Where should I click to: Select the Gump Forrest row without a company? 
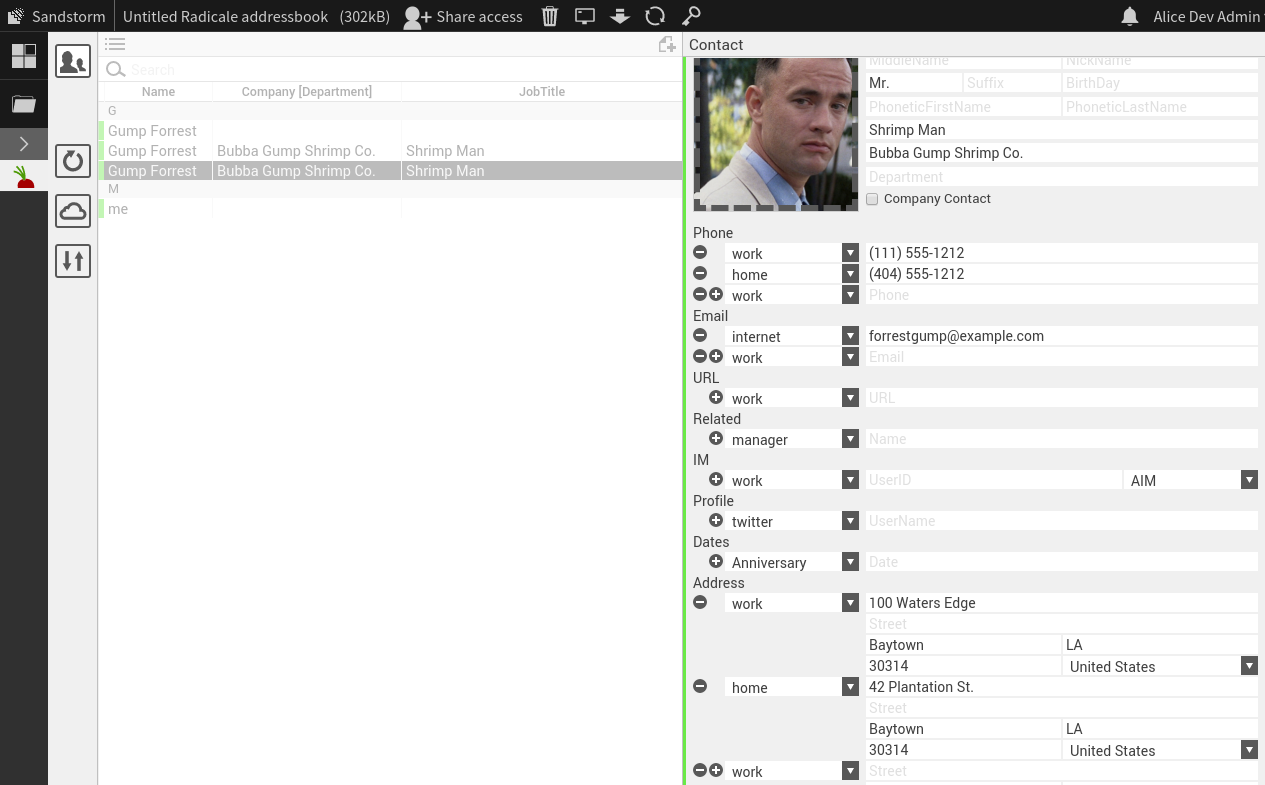pyautogui.click(x=392, y=131)
